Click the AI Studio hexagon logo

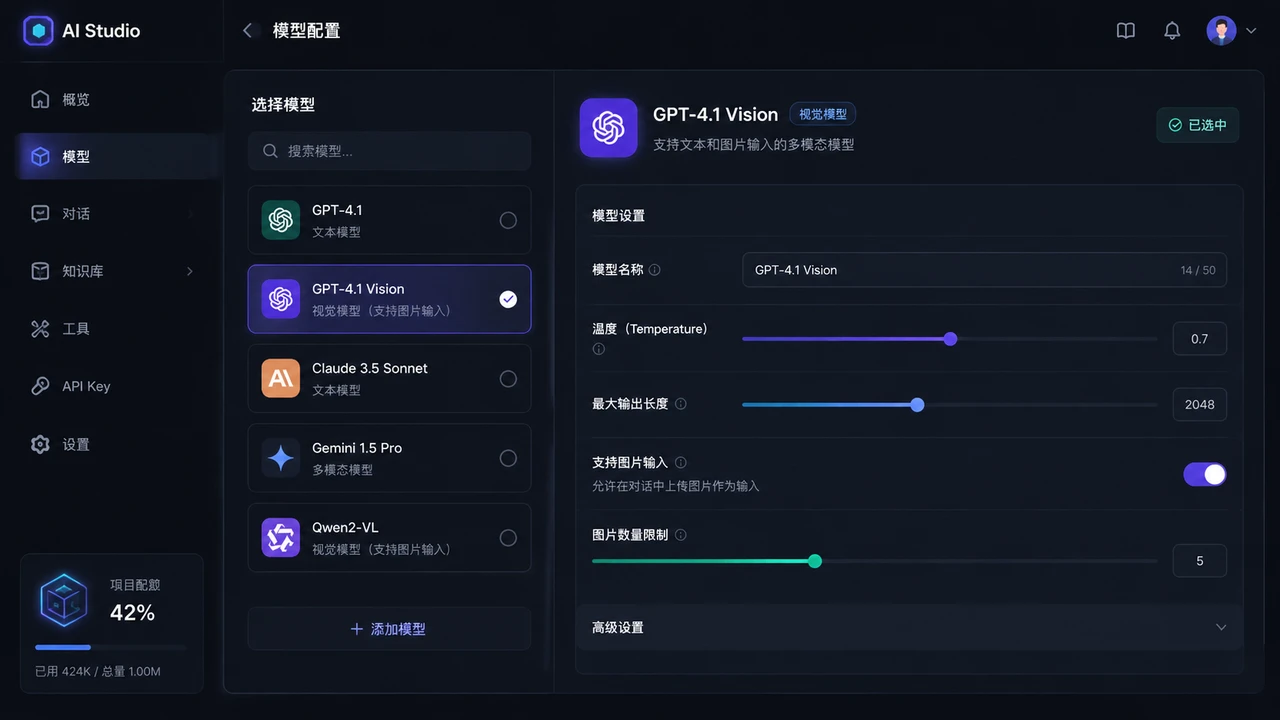(38, 31)
